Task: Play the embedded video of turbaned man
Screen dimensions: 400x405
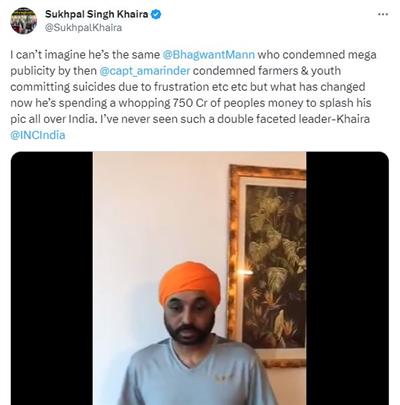Action: (x=200, y=278)
